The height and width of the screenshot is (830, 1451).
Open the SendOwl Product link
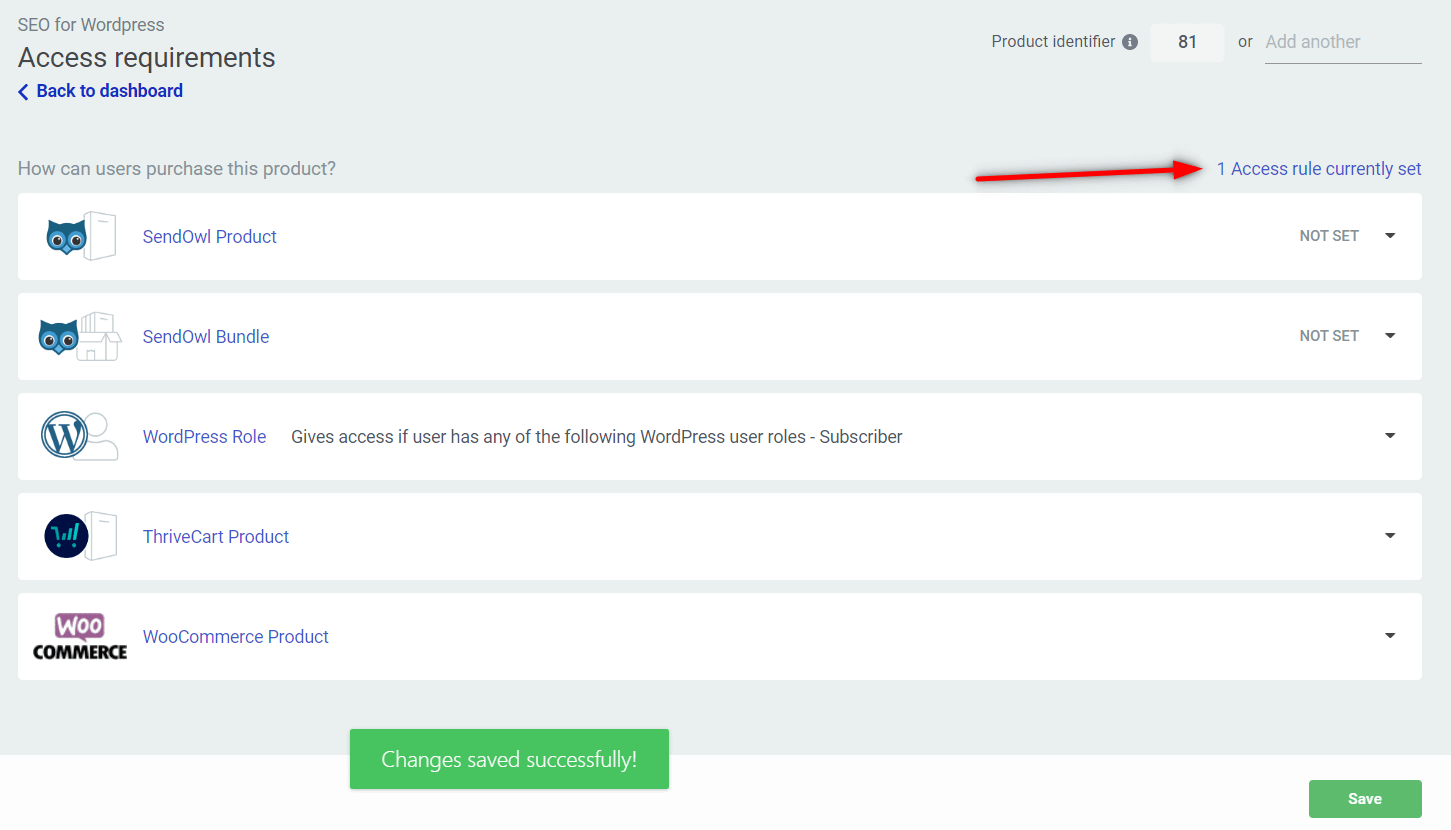(x=210, y=237)
